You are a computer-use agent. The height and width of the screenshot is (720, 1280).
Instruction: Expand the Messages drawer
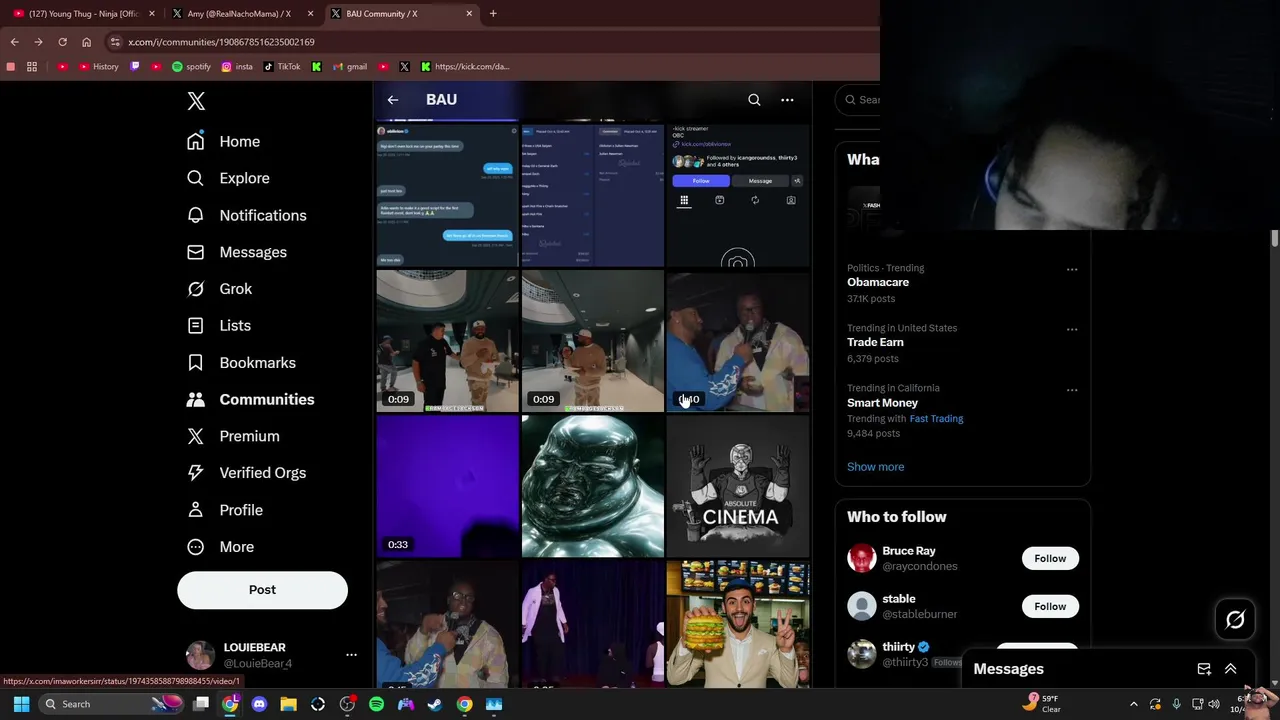click(1231, 669)
